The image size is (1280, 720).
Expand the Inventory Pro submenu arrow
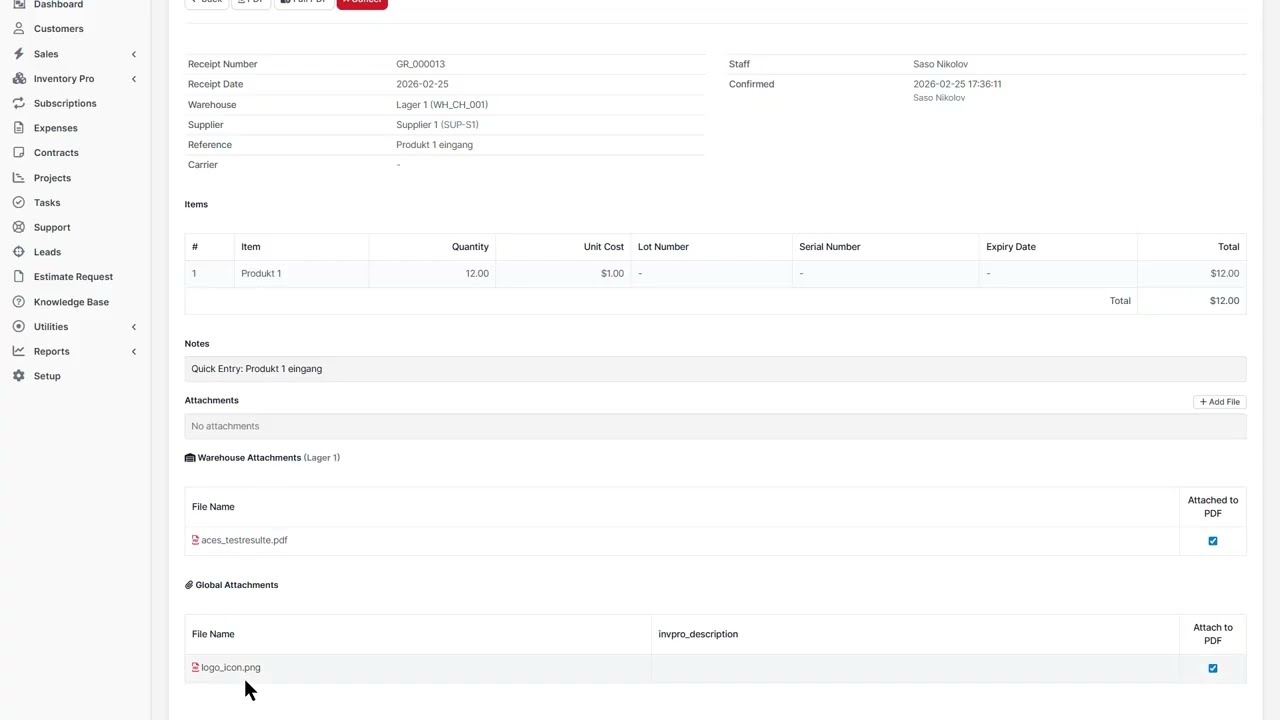point(133,79)
